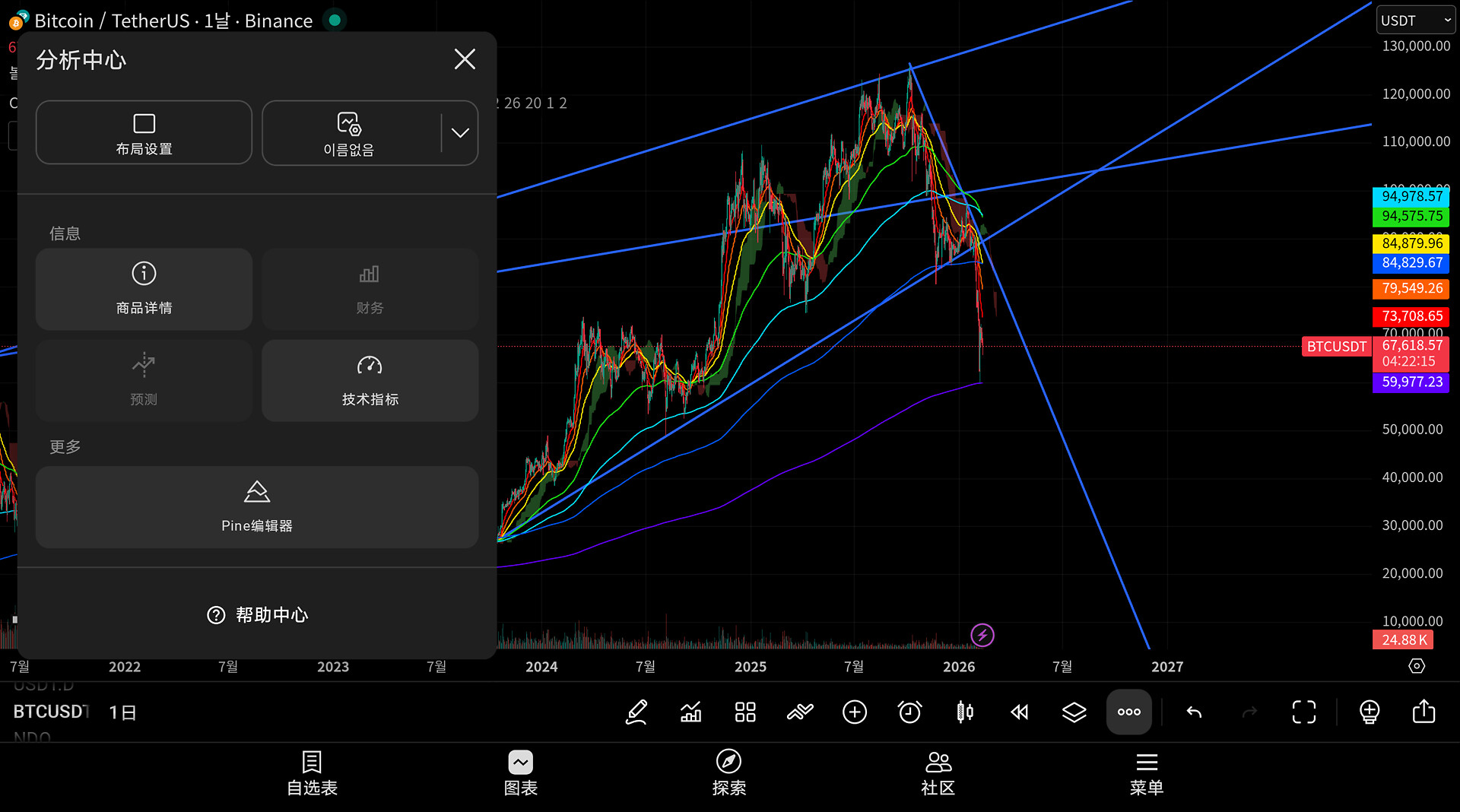
Task: Tap the plus-circle add icon
Action: click(x=855, y=712)
